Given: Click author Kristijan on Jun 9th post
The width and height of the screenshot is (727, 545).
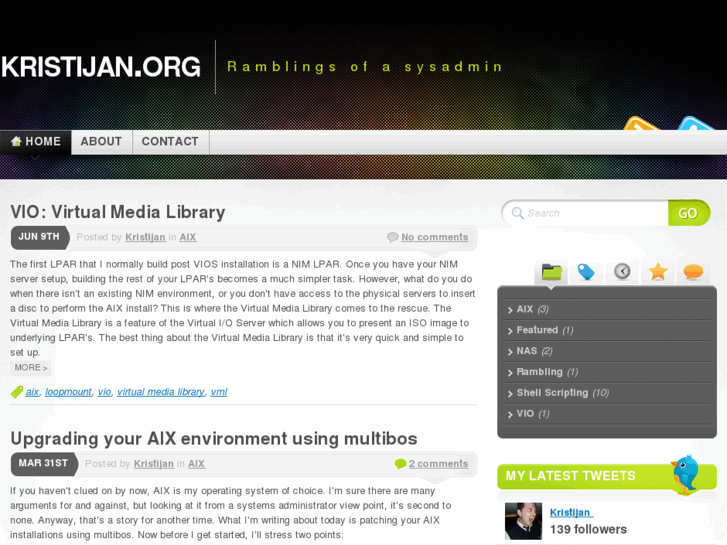Looking at the screenshot, I should coord(145,237).
